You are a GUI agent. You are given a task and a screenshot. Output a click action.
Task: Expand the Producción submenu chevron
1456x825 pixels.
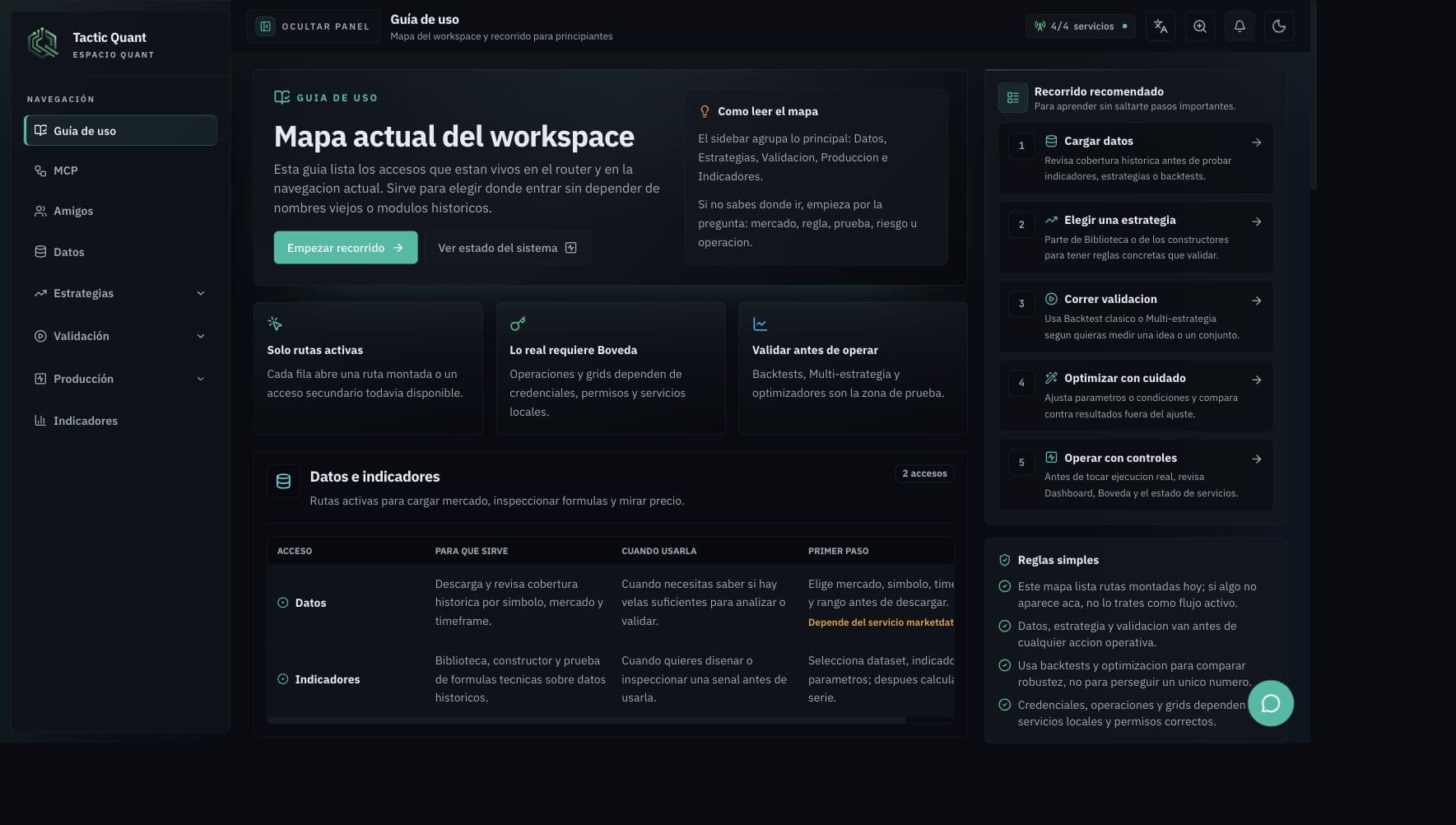pos(201,379)
